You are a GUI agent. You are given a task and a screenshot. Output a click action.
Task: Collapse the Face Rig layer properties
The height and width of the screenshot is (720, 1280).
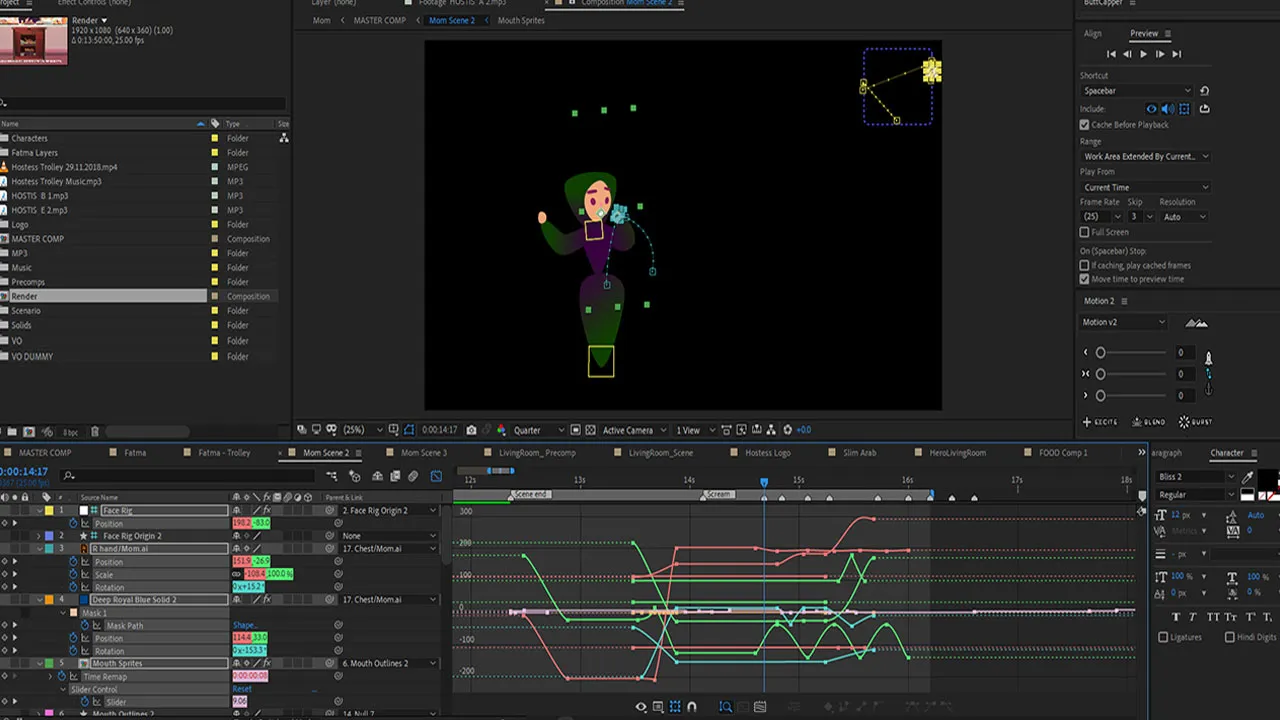pyautogui.click(x=38, y=511)
